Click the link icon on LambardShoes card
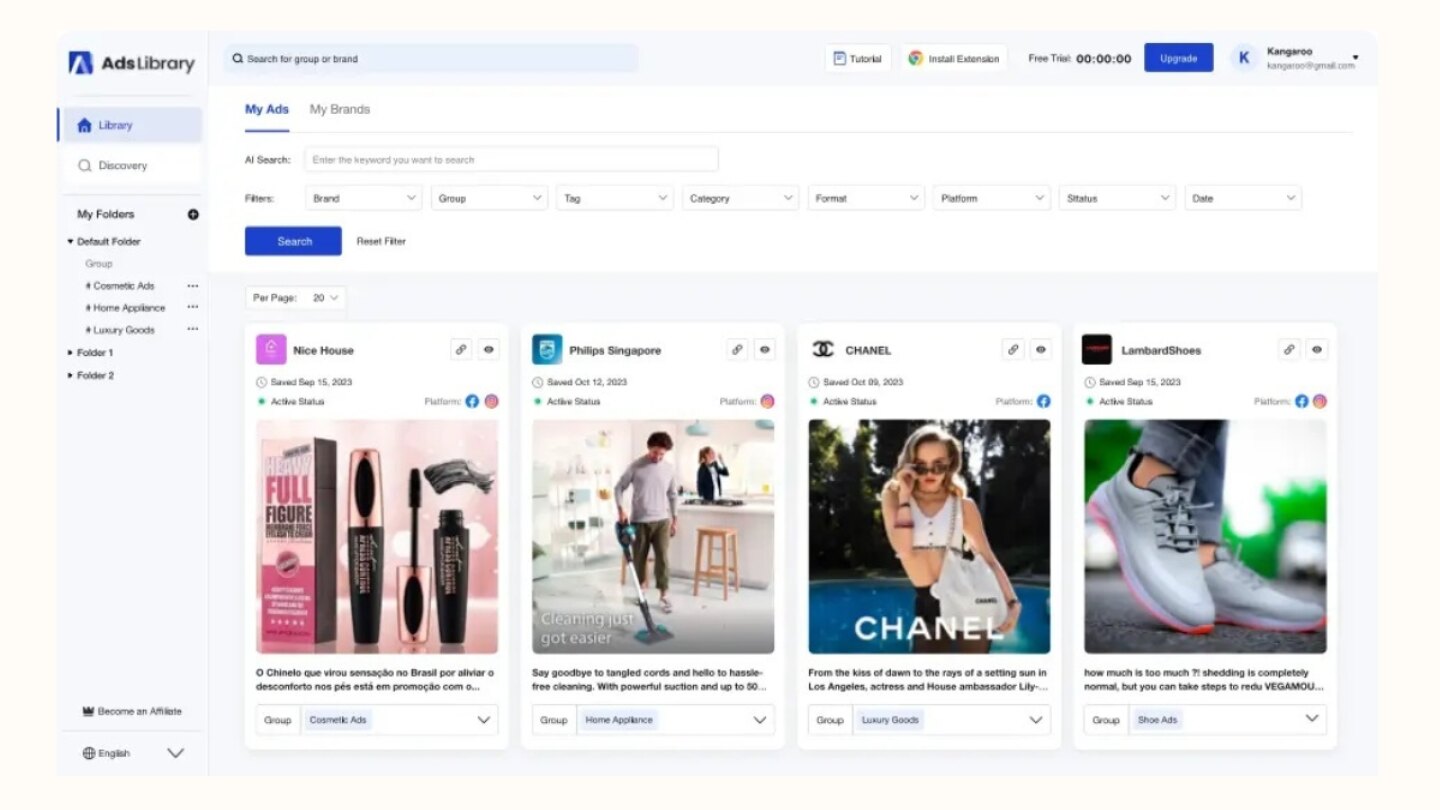The height and width of the screenshot is (810, 1440). (1289, 349)
